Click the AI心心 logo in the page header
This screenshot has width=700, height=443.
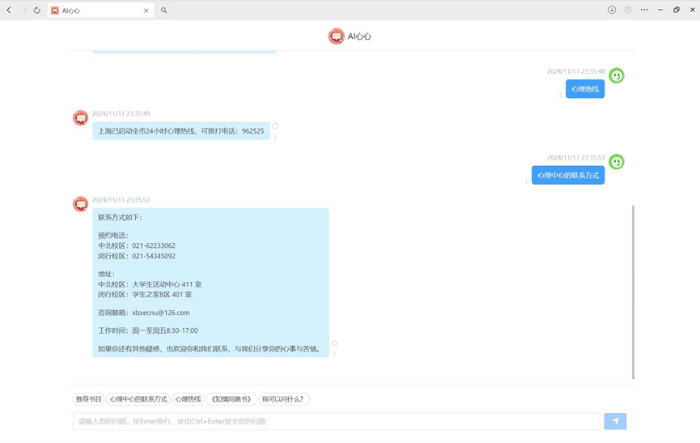coord(336,36)
